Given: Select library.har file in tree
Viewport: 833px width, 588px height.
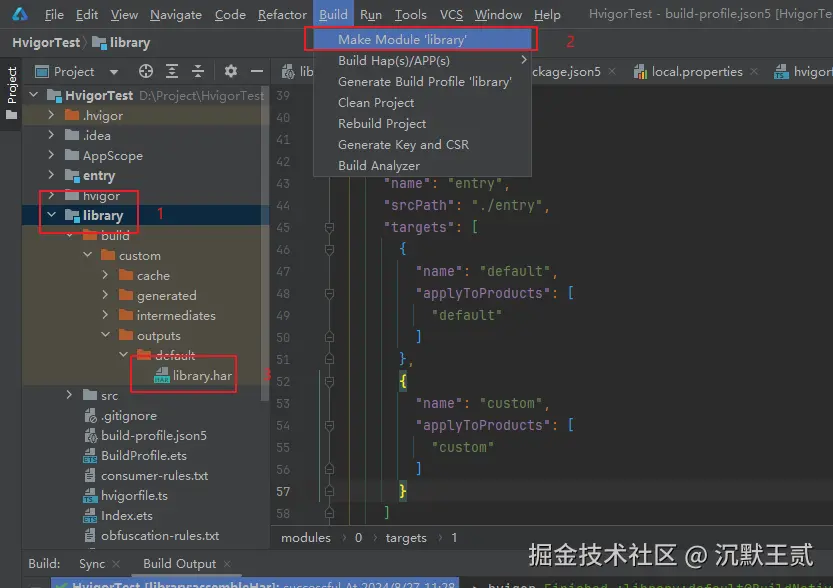Looking at the screenshot, I should coord(193,376).
